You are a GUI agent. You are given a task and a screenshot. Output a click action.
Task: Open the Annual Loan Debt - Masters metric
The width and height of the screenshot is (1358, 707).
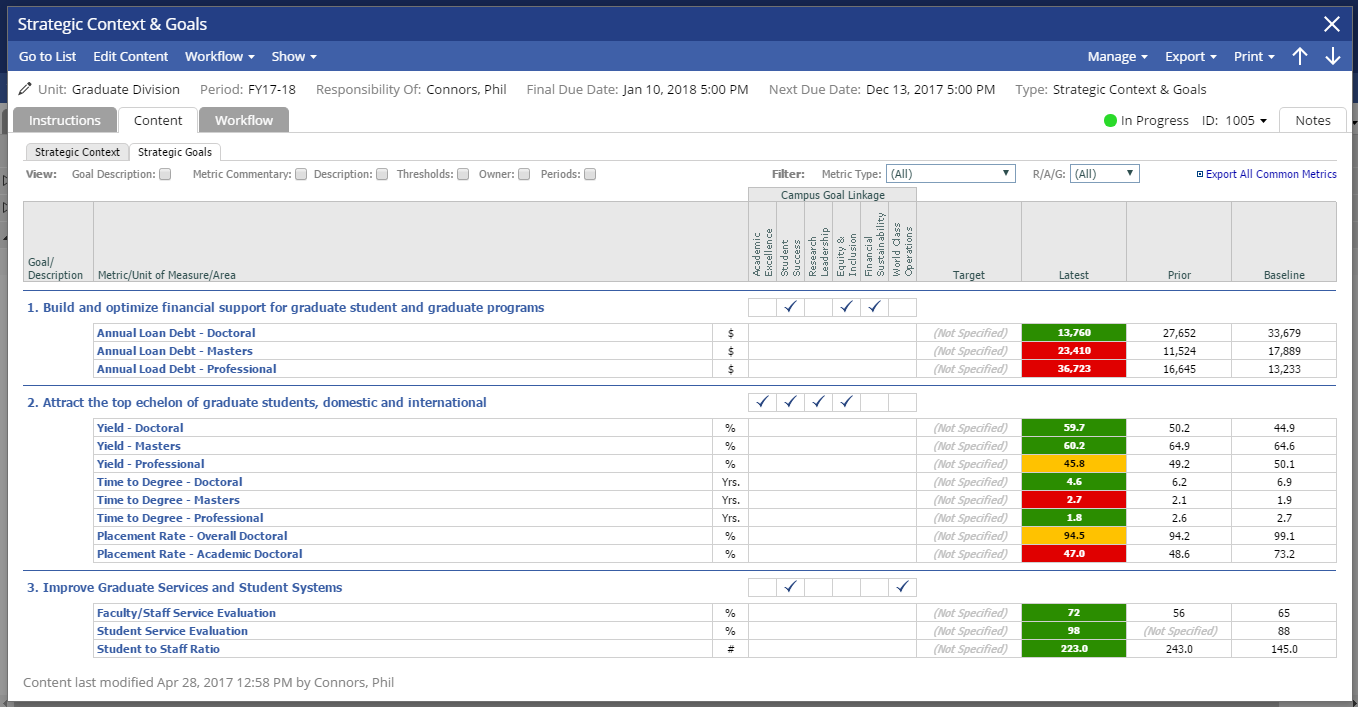point(174,351)
